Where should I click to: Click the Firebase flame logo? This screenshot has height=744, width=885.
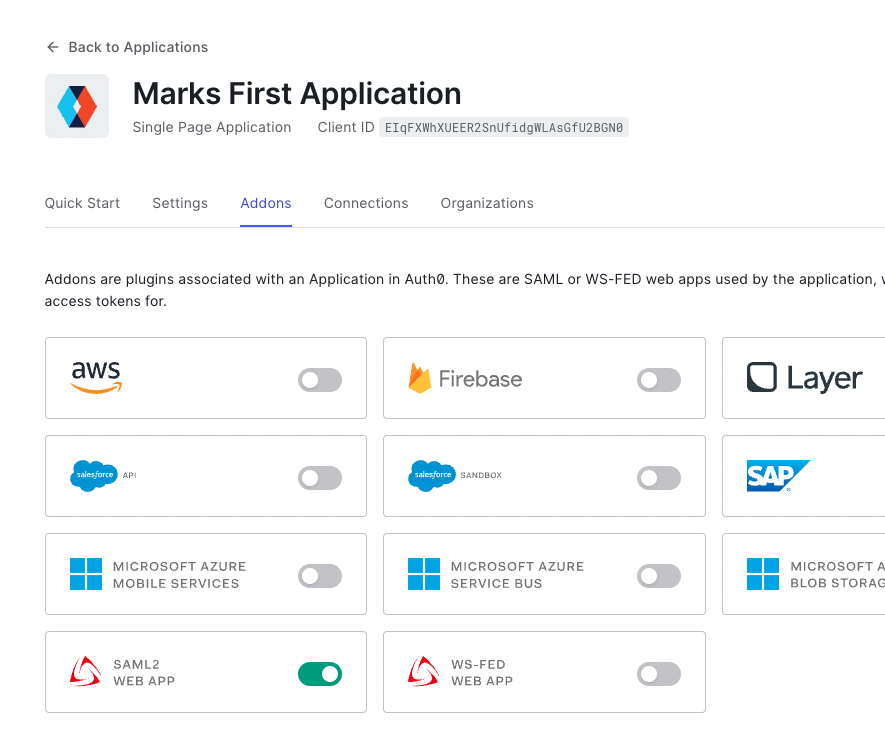[x=419, y=378]
